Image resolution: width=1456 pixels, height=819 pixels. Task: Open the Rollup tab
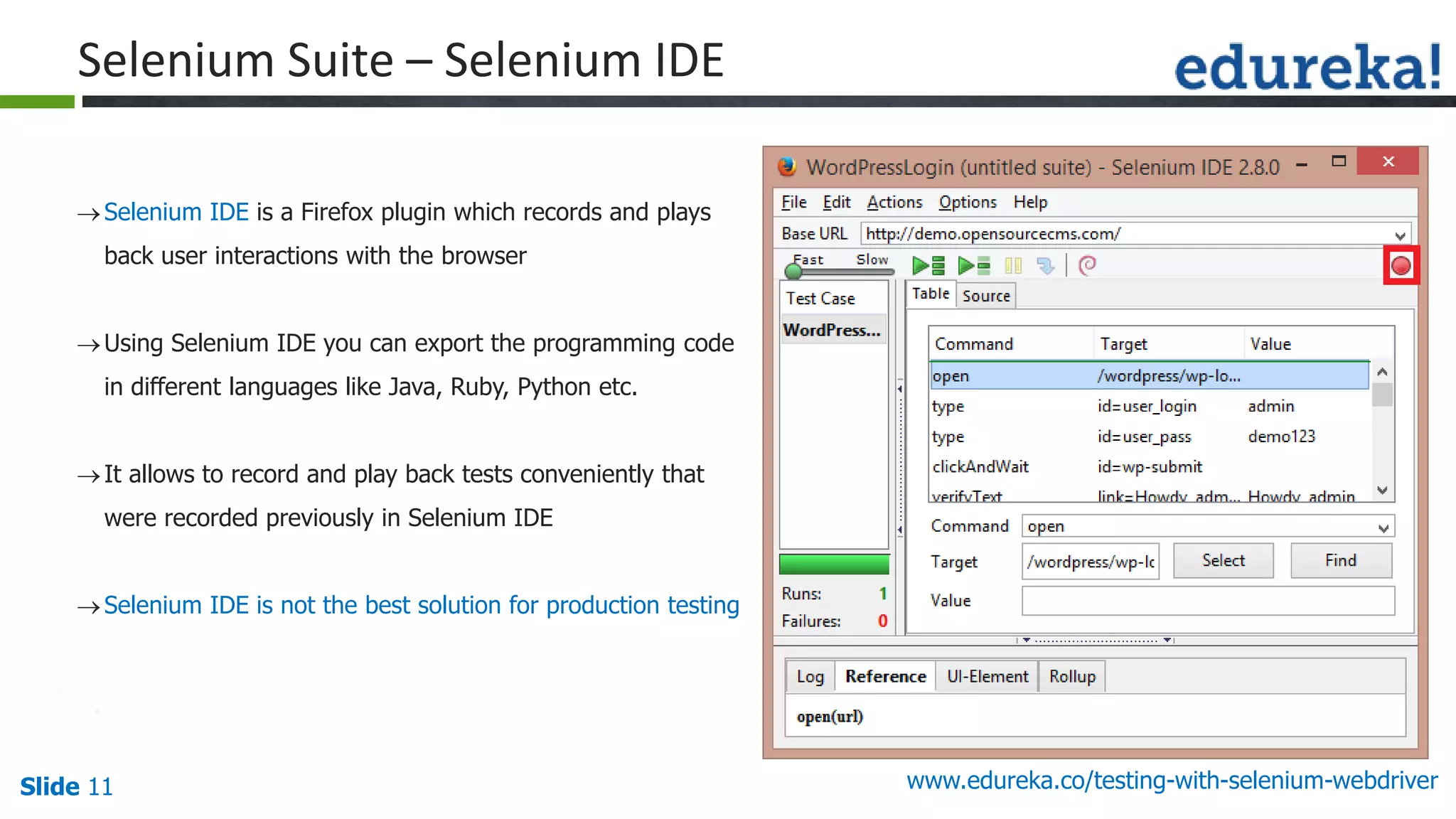pyautogui.click(x=1072, y=676)
